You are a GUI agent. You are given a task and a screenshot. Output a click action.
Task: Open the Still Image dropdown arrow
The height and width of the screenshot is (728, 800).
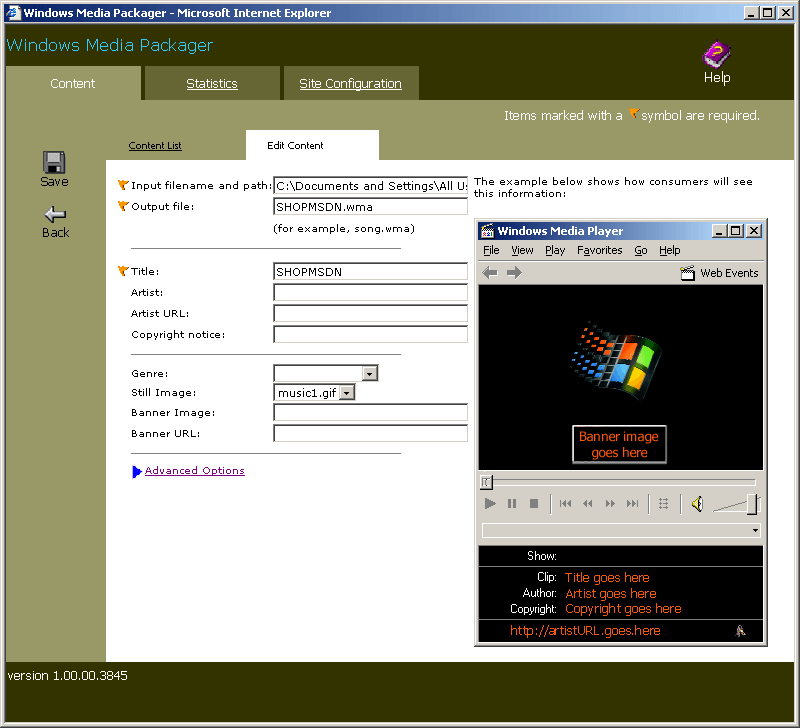pos(347,393)
